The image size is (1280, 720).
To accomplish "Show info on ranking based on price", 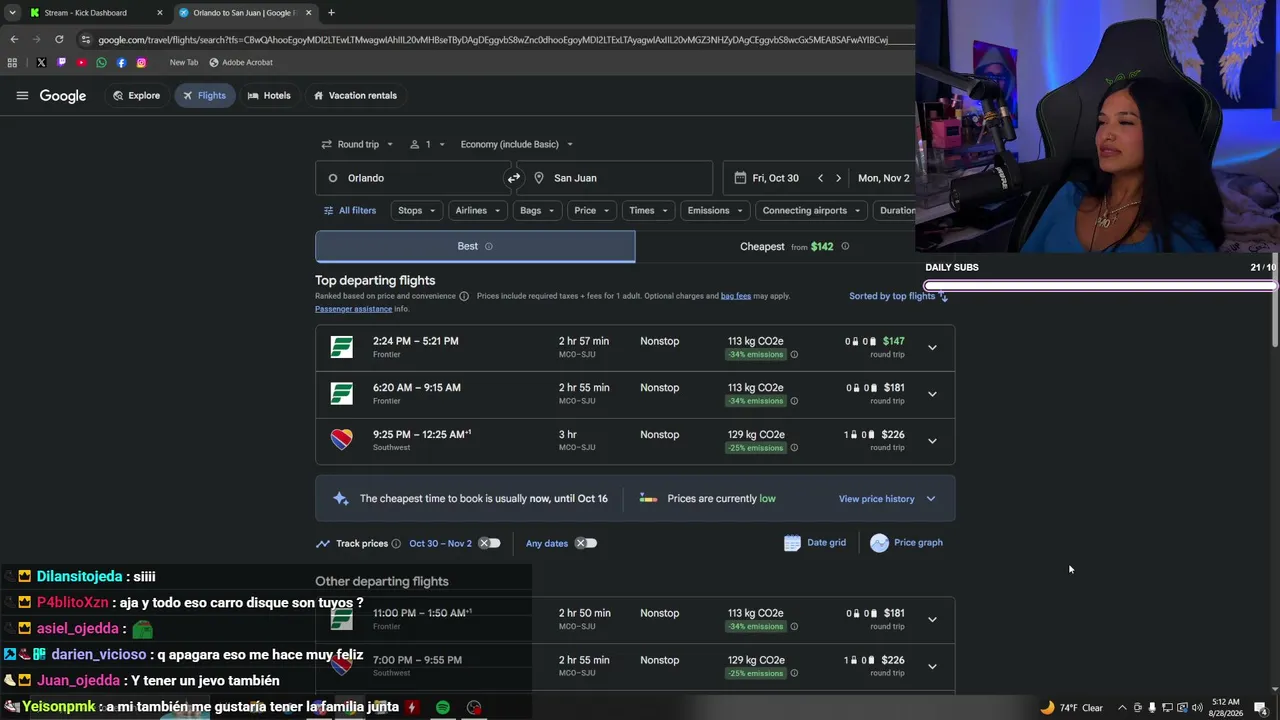I will click(464, 296).
